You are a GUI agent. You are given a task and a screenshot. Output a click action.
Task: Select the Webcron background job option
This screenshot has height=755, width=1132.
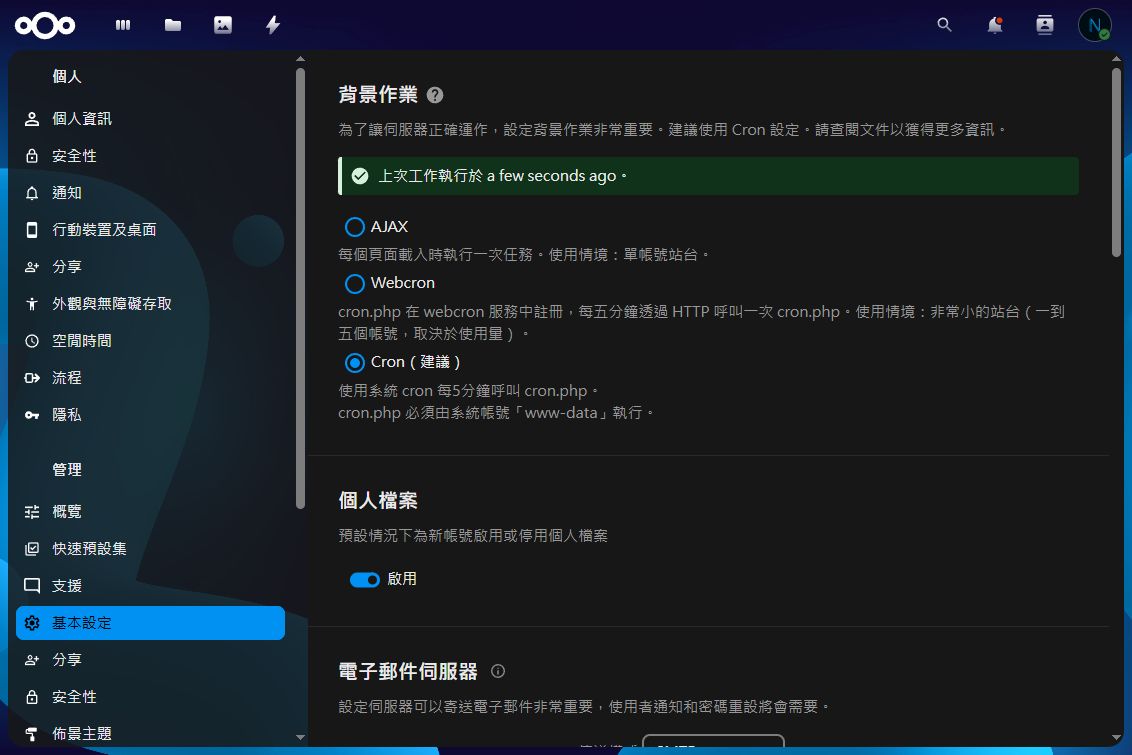click(x=354, y=284)
